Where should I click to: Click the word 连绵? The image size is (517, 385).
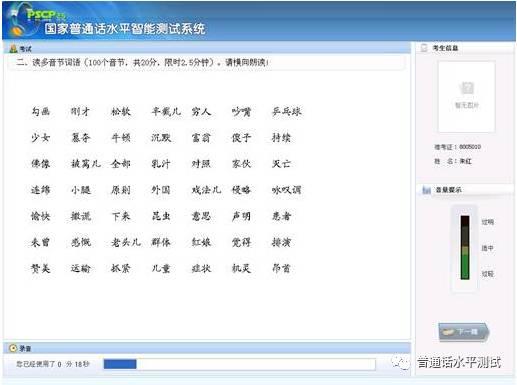(41, 190)
